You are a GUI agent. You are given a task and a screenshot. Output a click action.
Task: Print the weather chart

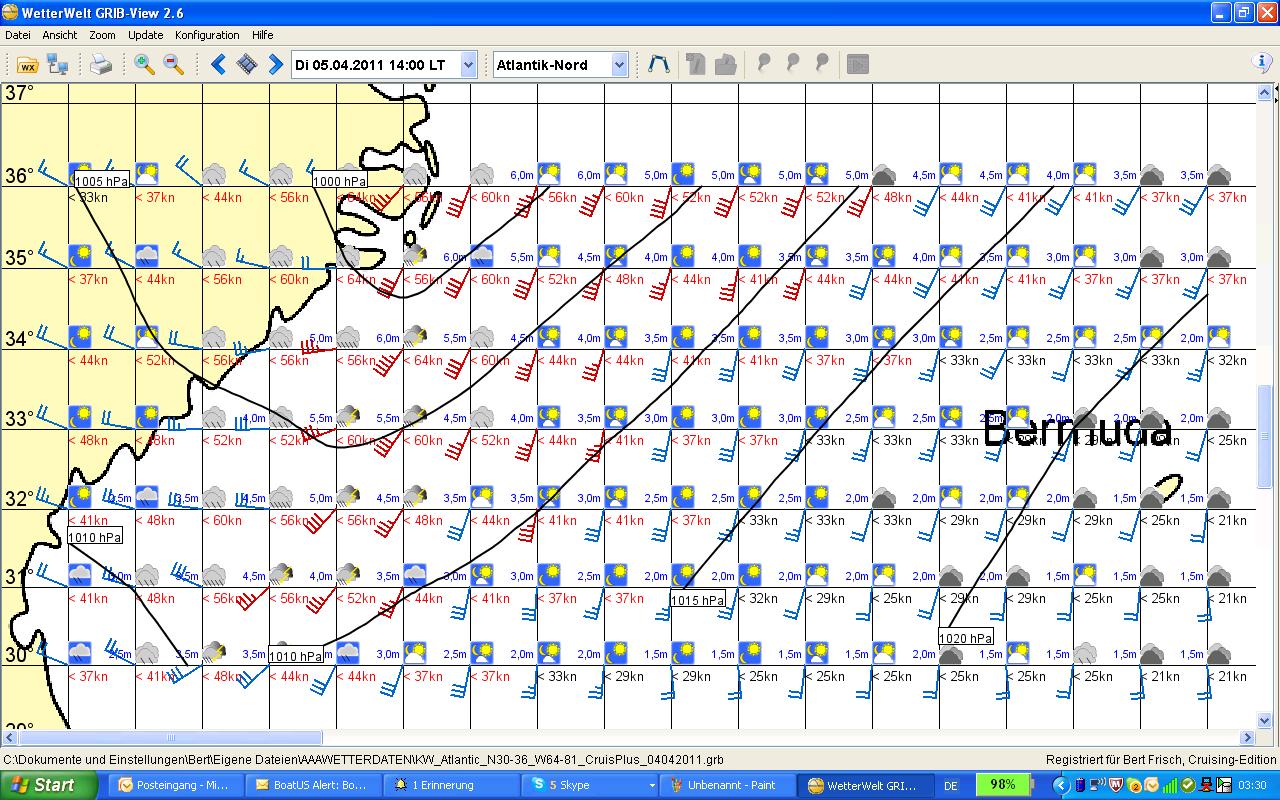pyautogui.click(x=101, y=65)
